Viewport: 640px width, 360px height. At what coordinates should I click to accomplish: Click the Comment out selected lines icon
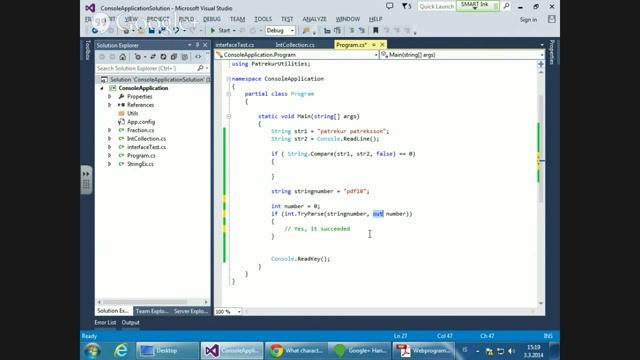coord(351,30)
